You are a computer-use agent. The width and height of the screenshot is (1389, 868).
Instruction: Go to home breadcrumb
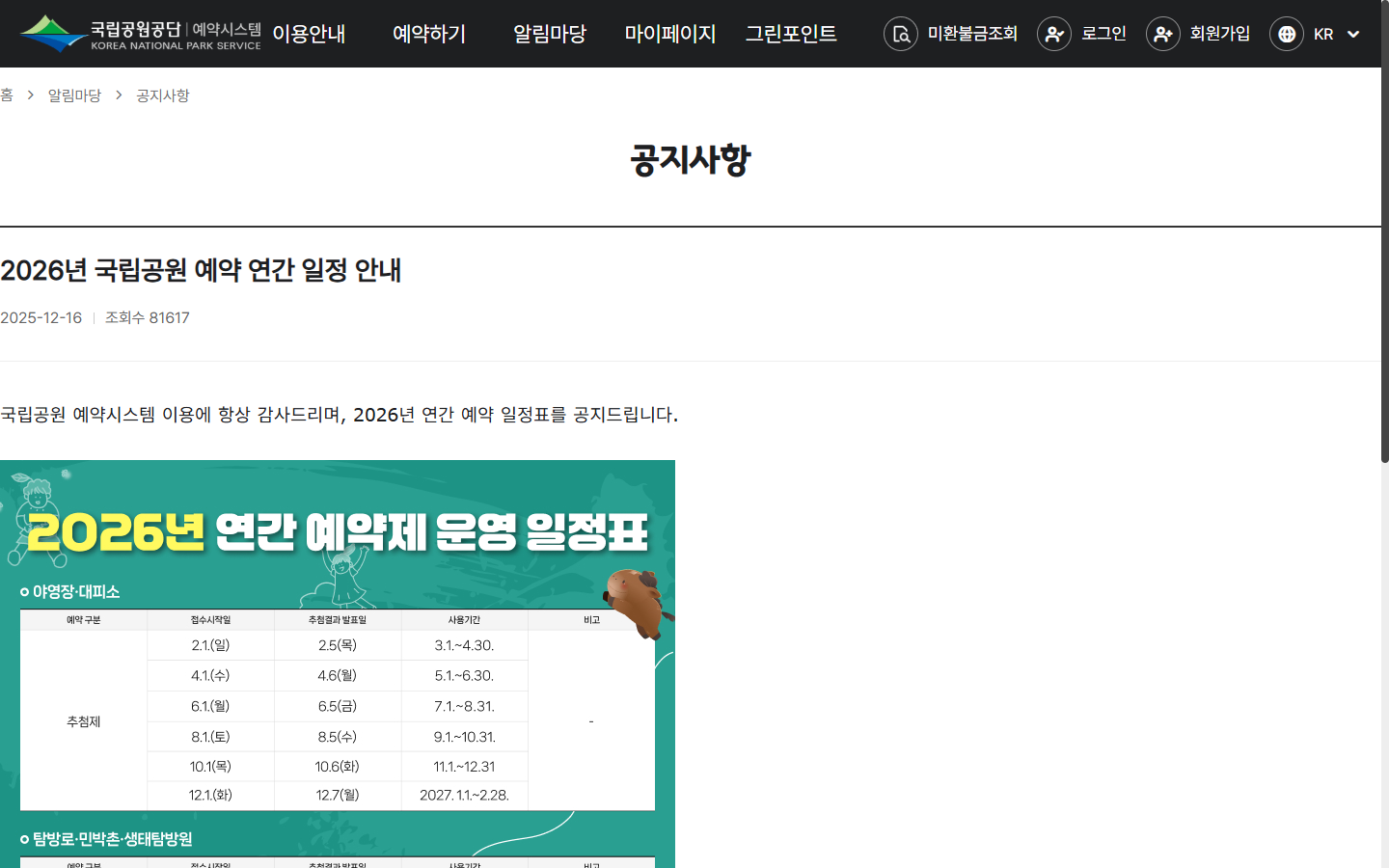(x=7, y=95)
